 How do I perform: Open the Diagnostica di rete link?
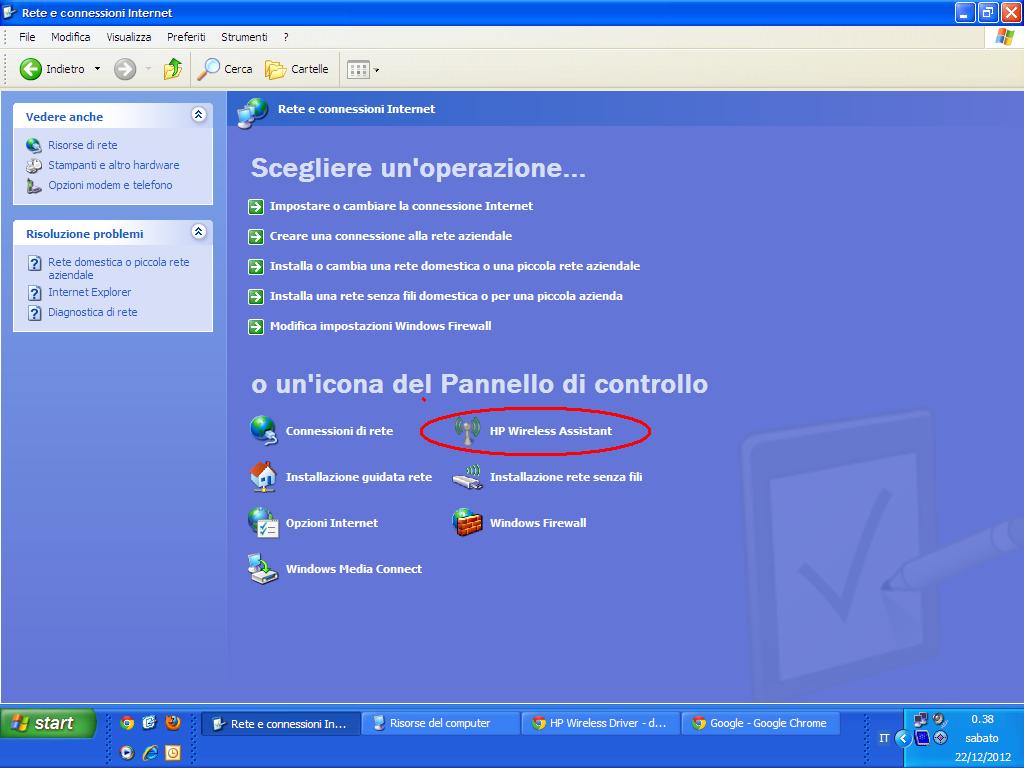93,313
